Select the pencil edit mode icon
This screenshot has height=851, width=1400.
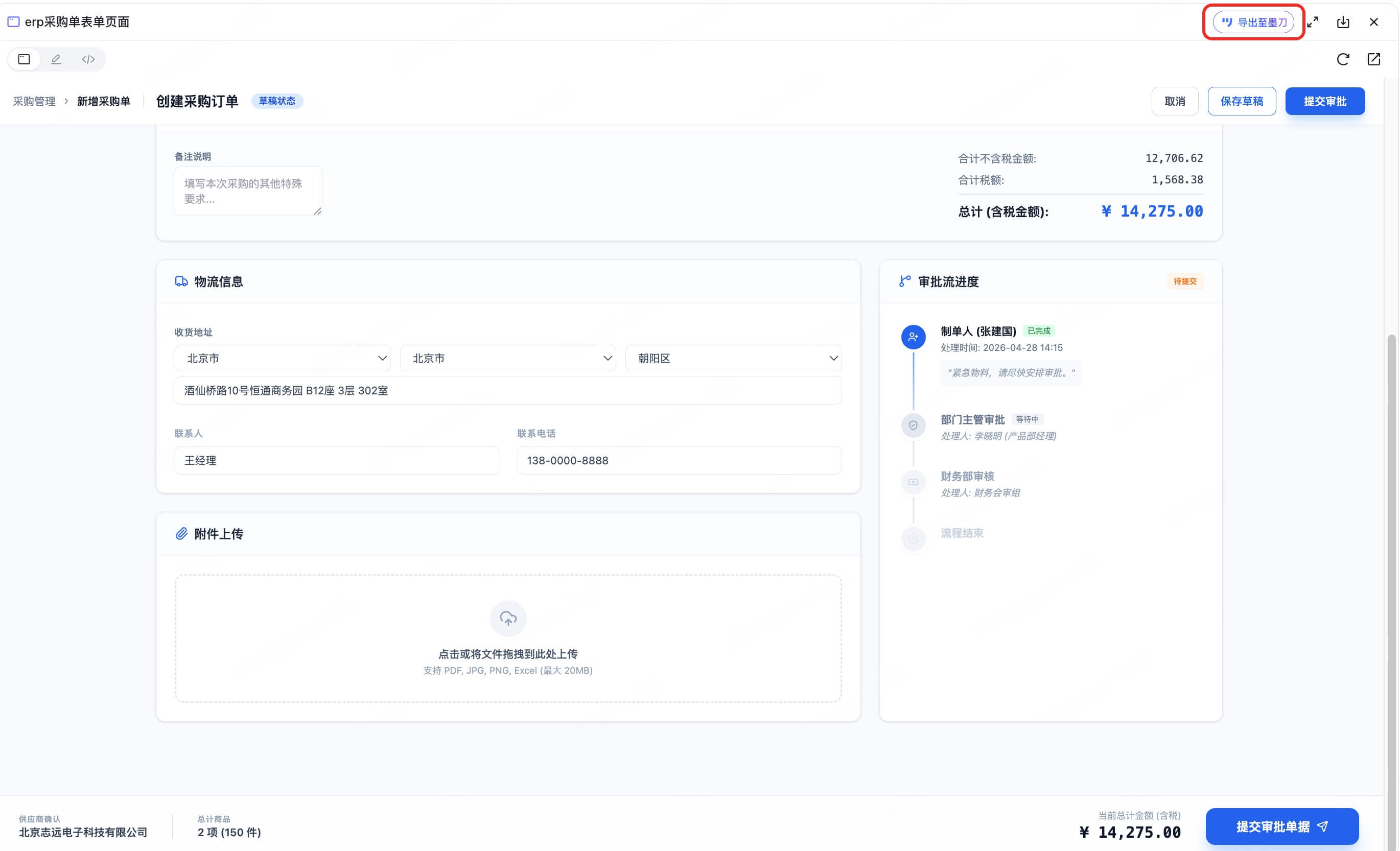click(56, 59)
